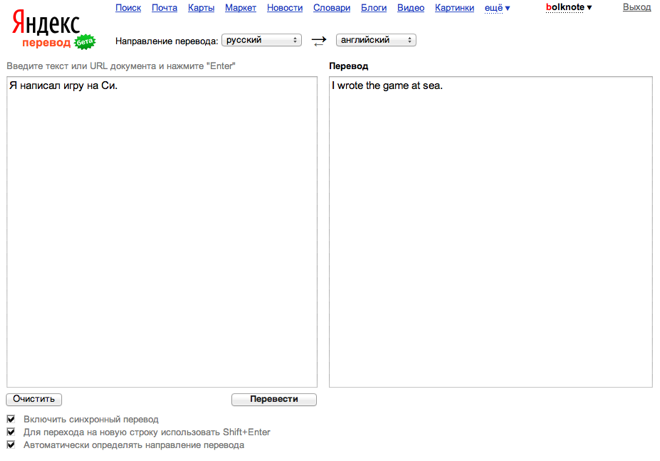Open the английский target language dropdown

(x=376, y=40)
